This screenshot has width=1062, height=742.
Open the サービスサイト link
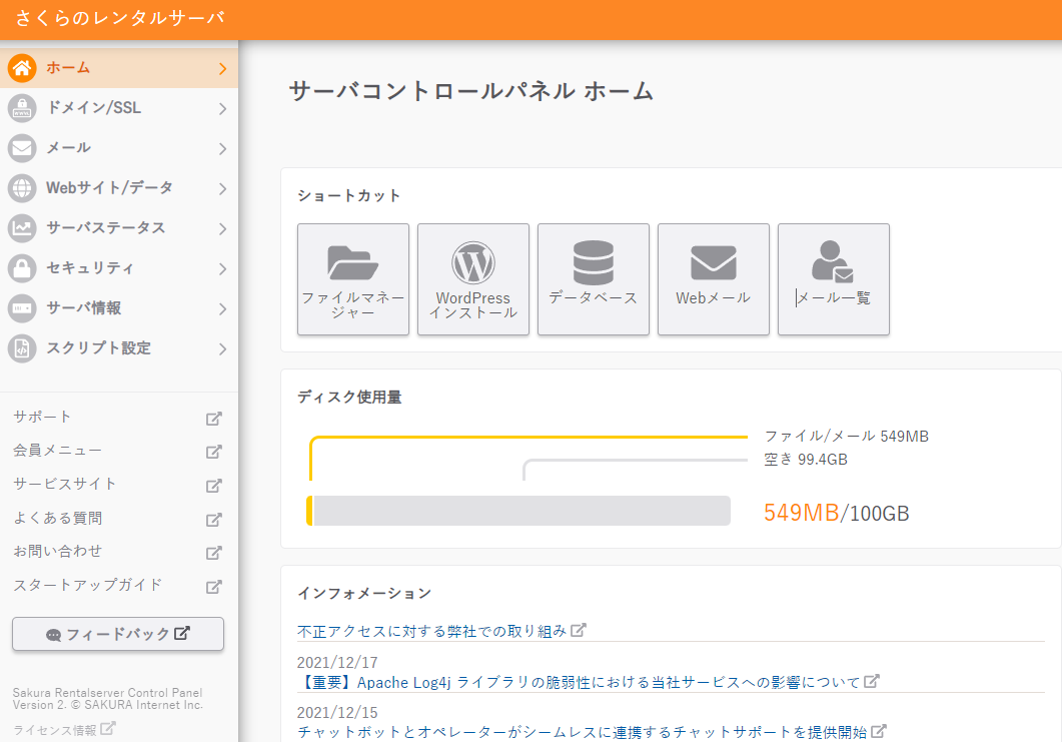point(65,484)
